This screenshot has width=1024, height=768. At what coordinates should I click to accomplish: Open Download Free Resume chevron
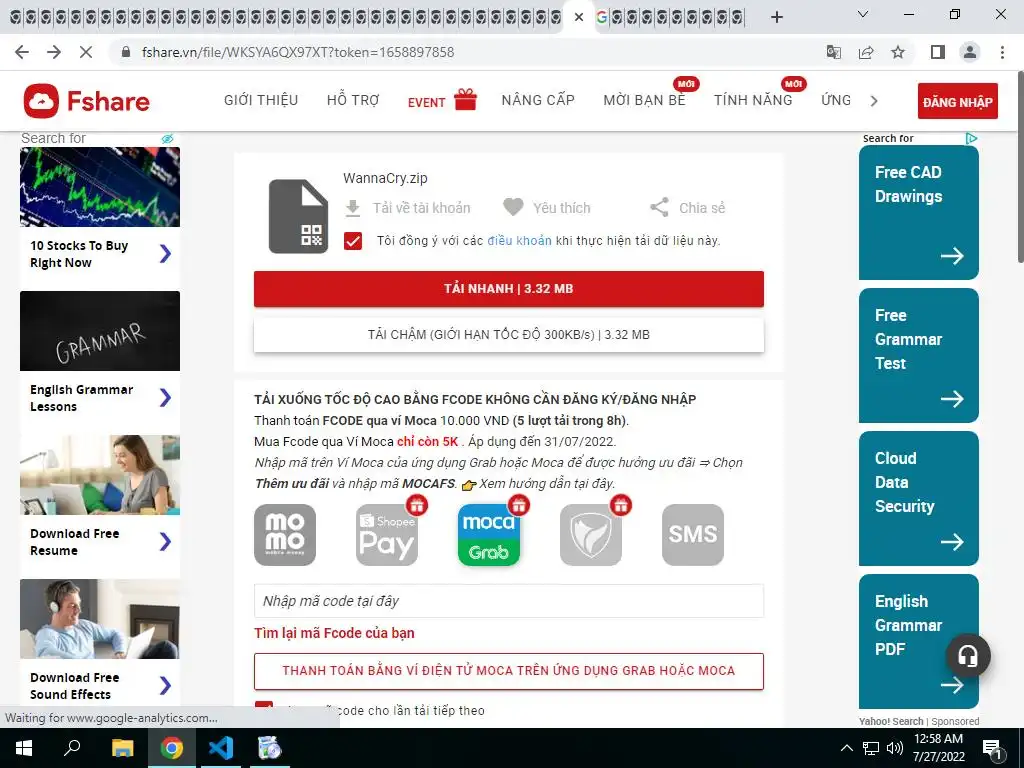tap(165, 541)
